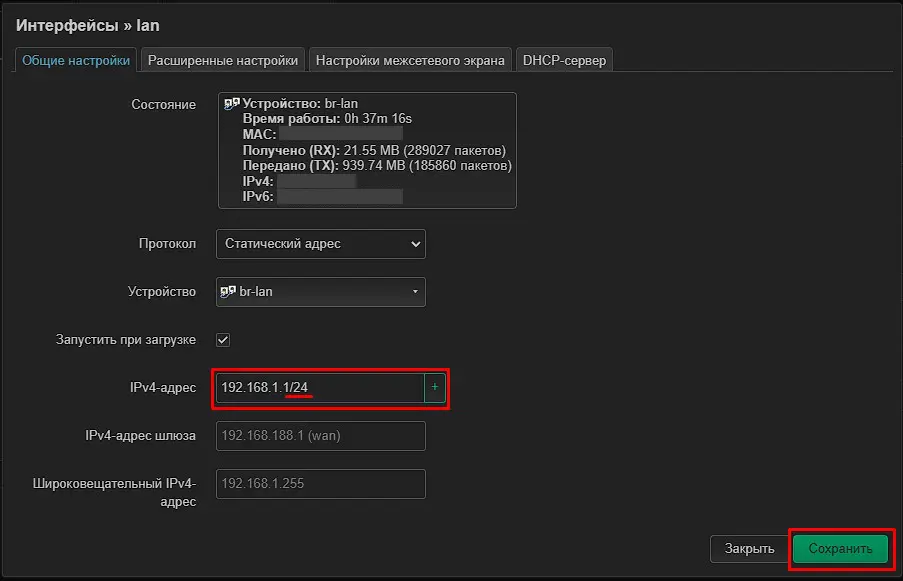Close the dialog with Закрыть button
The width and height of the screenshot is (903, 581).
749,549
